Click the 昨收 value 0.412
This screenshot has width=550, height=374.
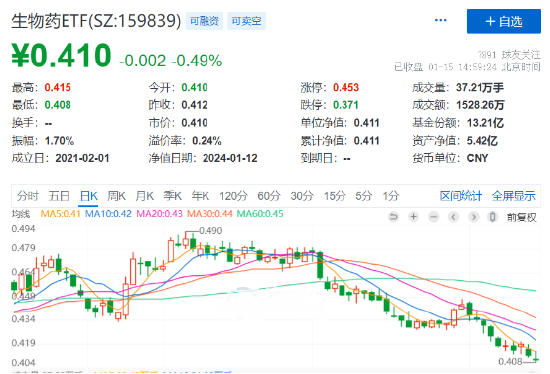click(x=194, y=105)
